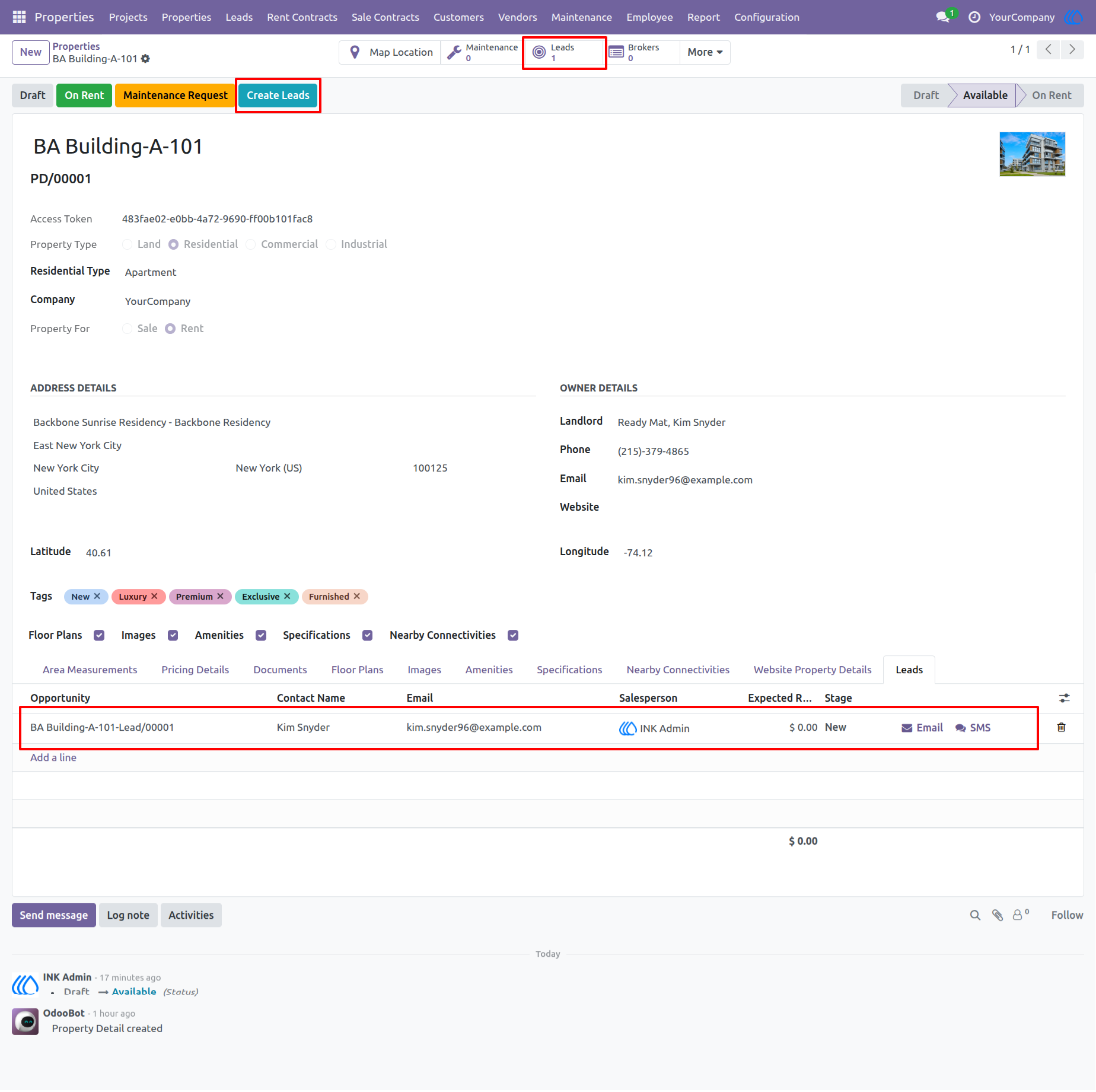Open column options adjust icon in Leads table

[1065, 698]
